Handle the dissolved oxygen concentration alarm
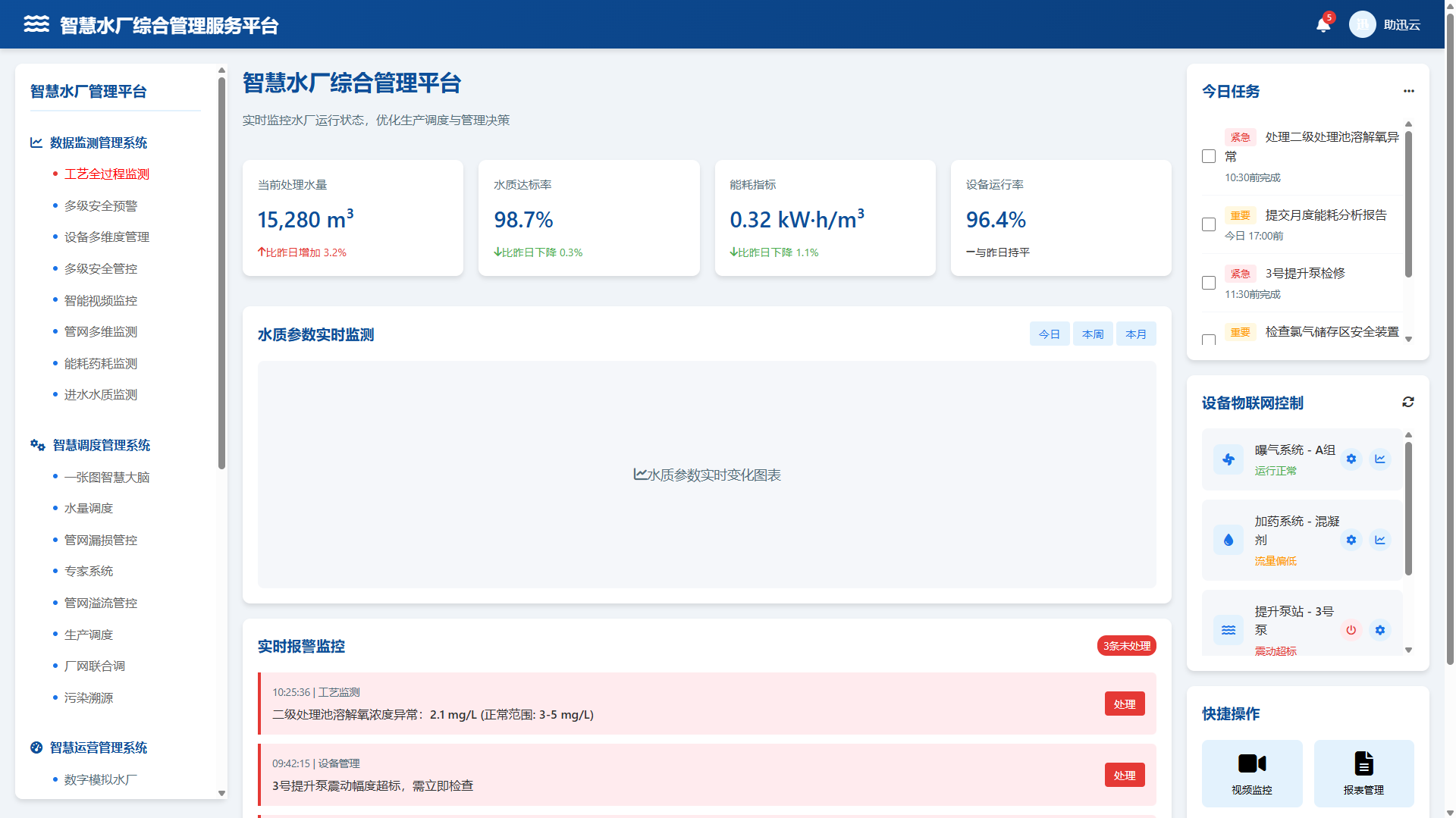The height and width of the screenshot is (818, 1456). (1124, 704)
